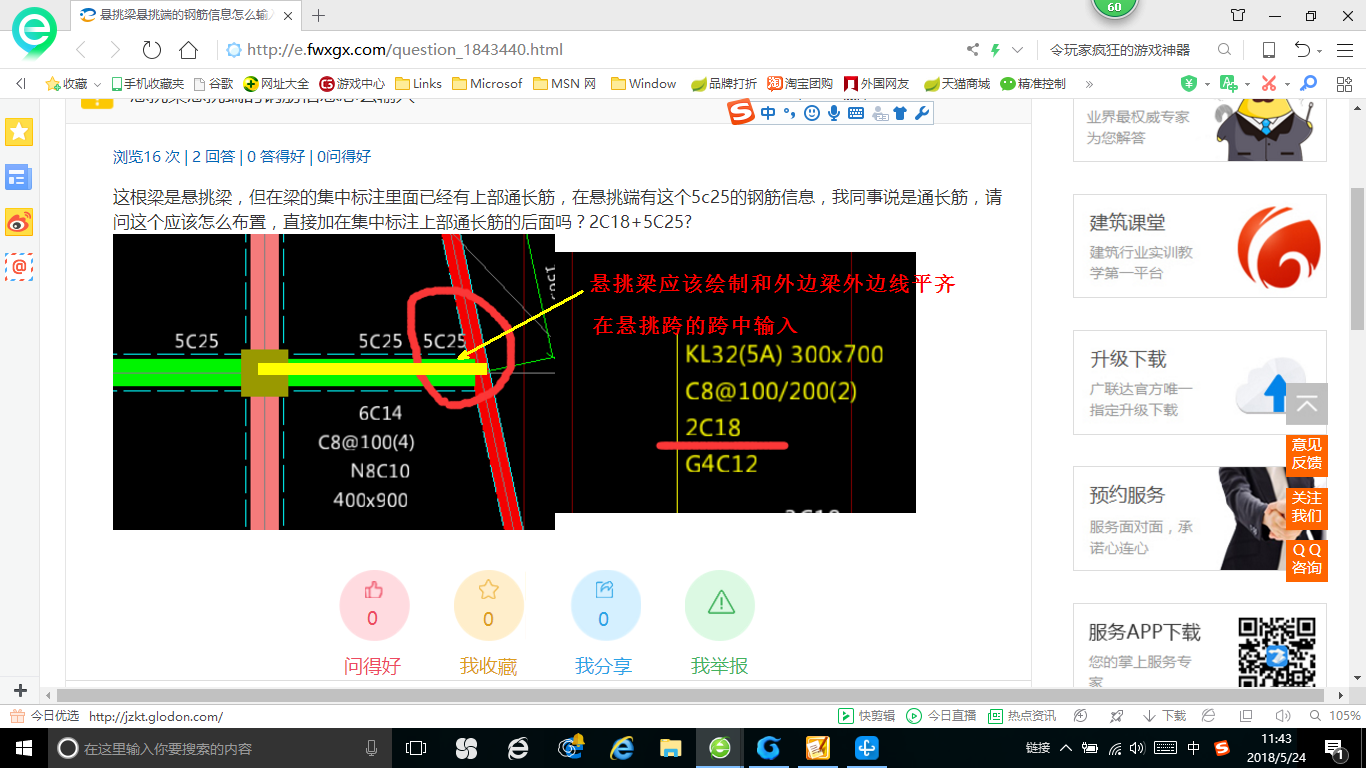Viewport: 1366px width, 768px height.
Task: Expand the address bar dropdown chevron
Action: [x=1017, y=50]
